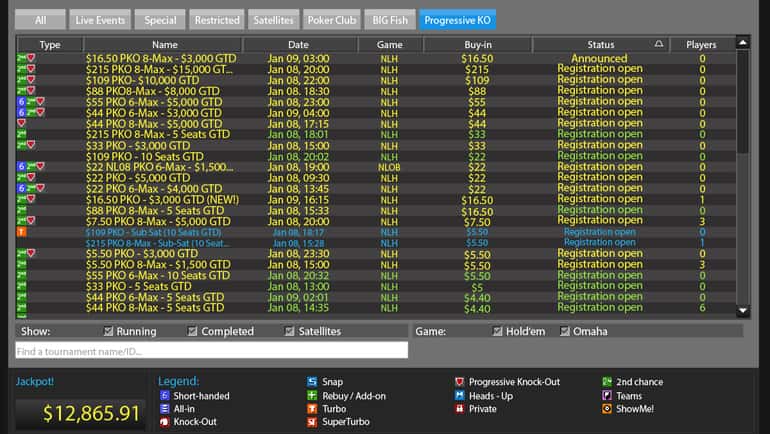The image size is (770, 434).
Task: Sort by the Status column header arrow
Action: pos(658,45)
